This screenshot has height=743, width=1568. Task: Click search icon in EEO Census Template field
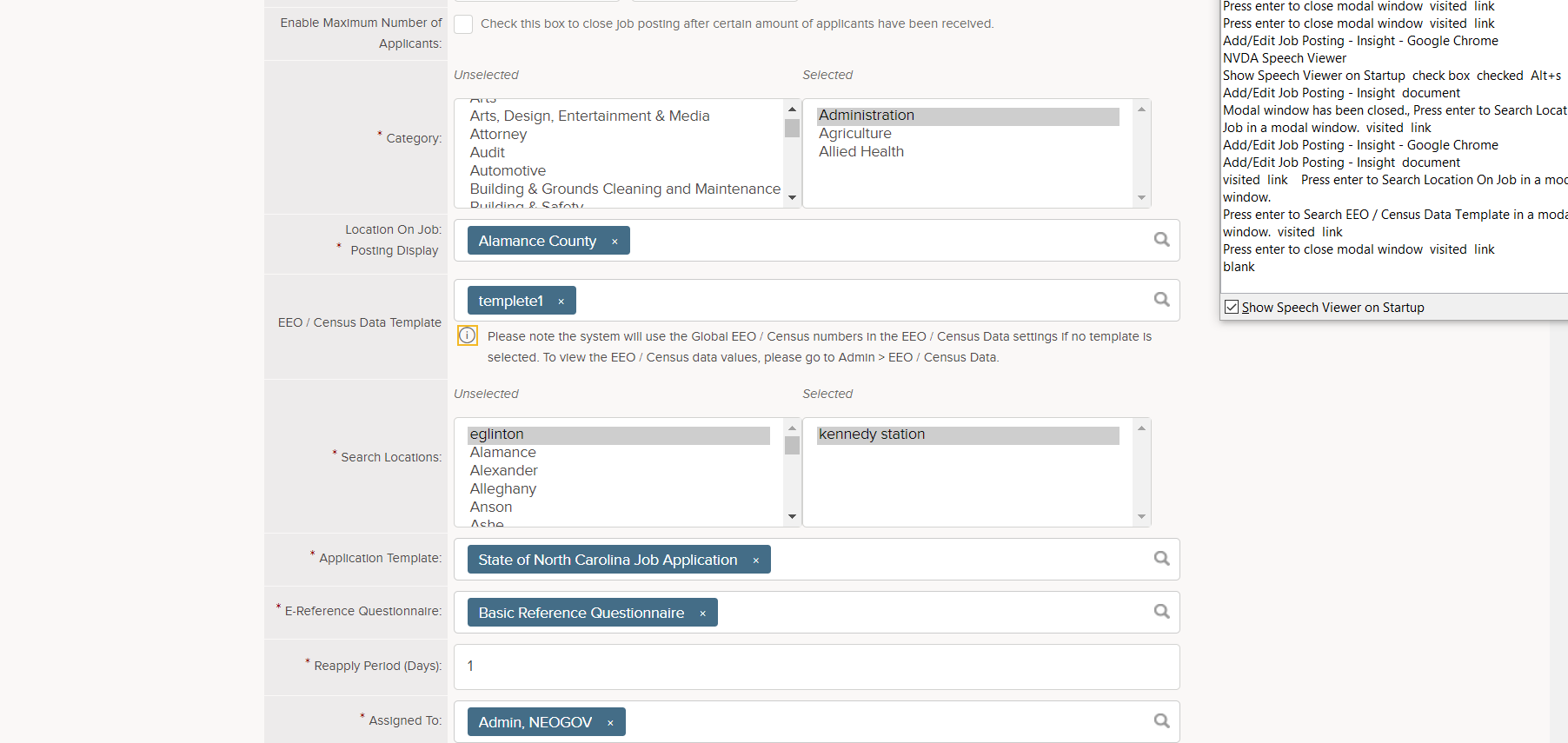click(x=1161, y=300)
